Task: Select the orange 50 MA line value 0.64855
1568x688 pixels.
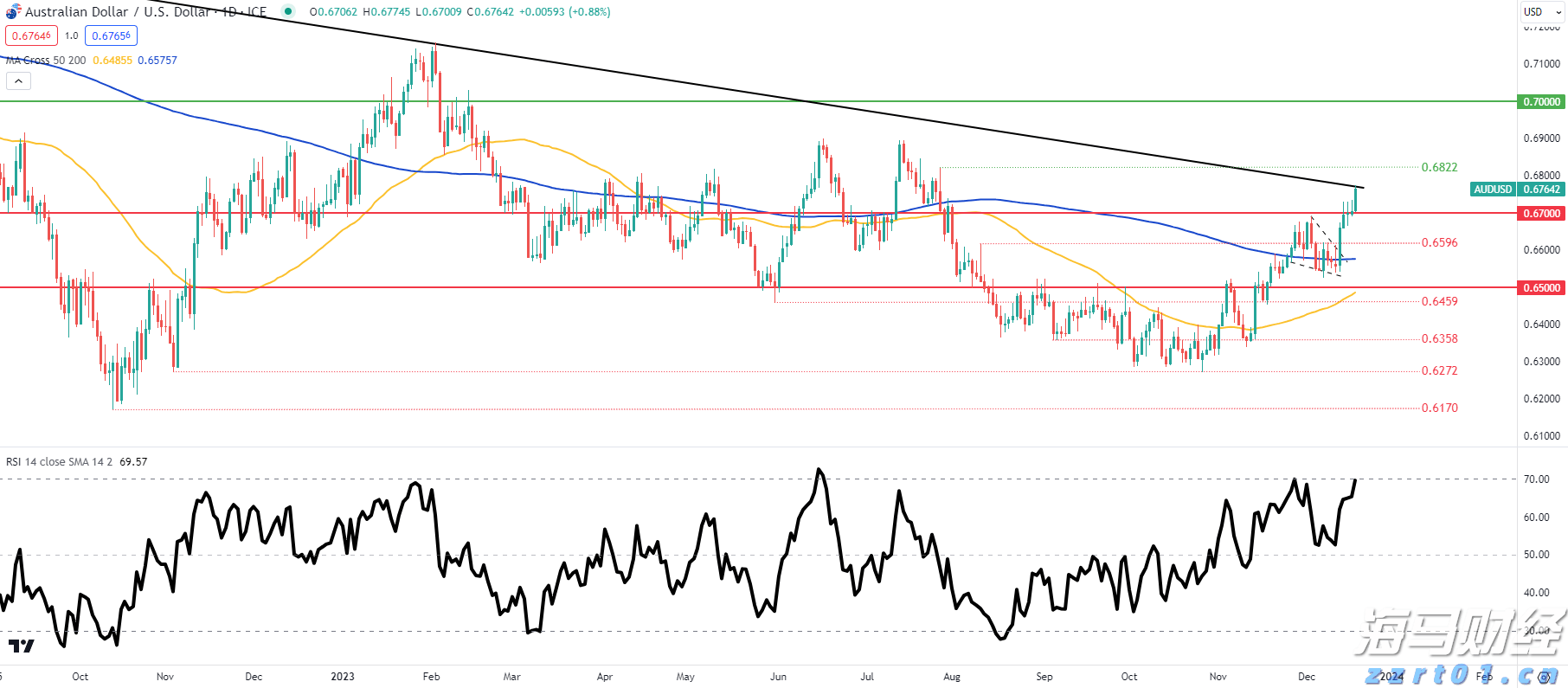Action: [112, 61]
